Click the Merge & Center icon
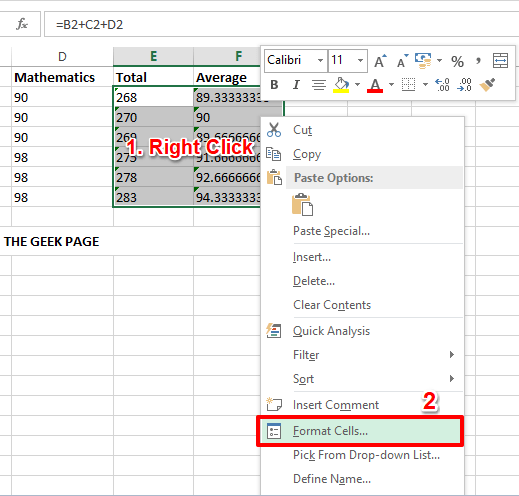Image resolution: width=519 pixels, height=496 pixels. pyautogui.click(x=500, y=61)
